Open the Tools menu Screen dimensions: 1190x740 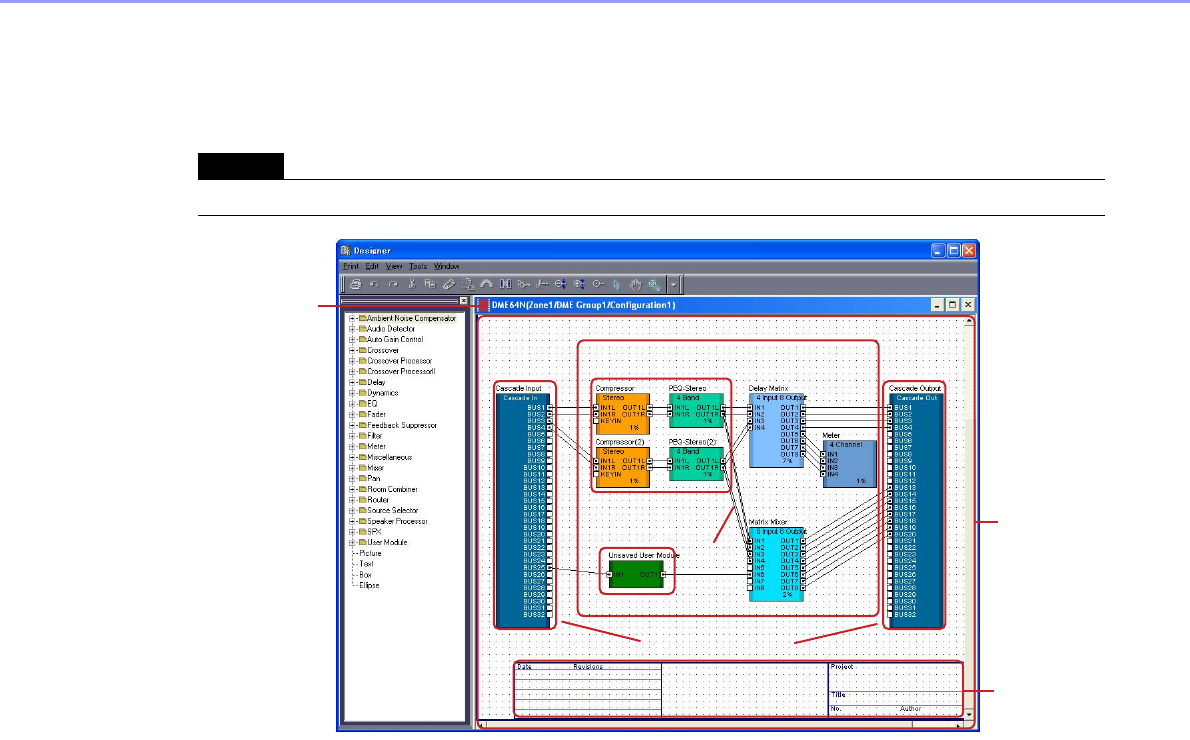(x=418, y=266)
